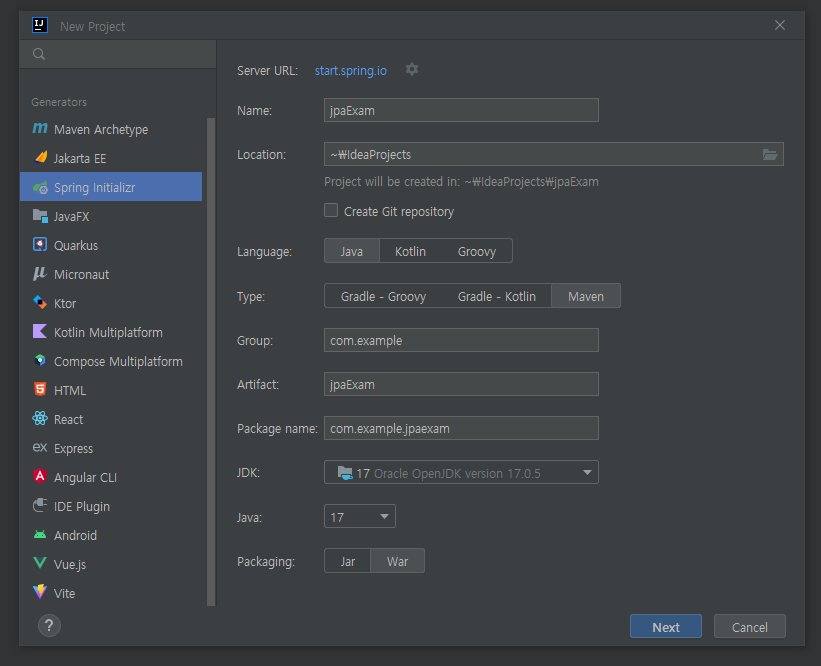Click the Jakarta EE icon
Image resolution: width=821 pixels, height=666 pixels.
pyautogui.click(x=40, y=158)
